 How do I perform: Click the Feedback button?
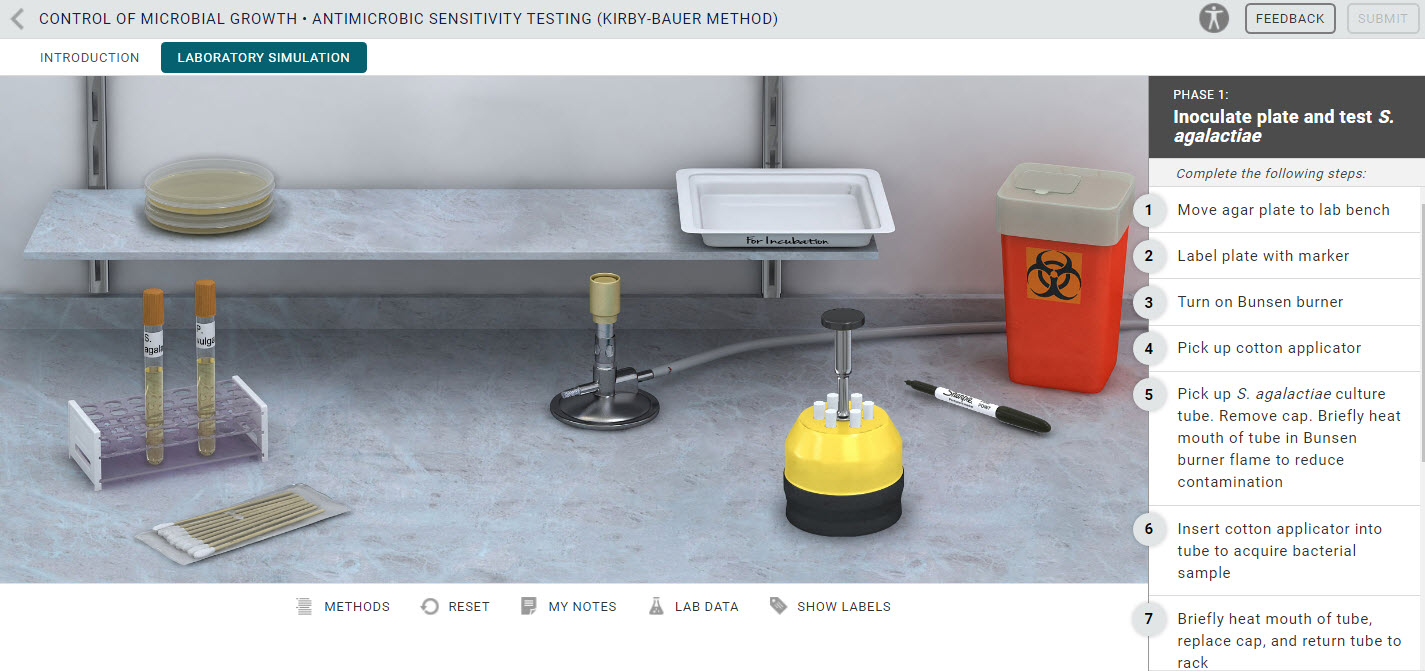click(x=1290, y=18)
